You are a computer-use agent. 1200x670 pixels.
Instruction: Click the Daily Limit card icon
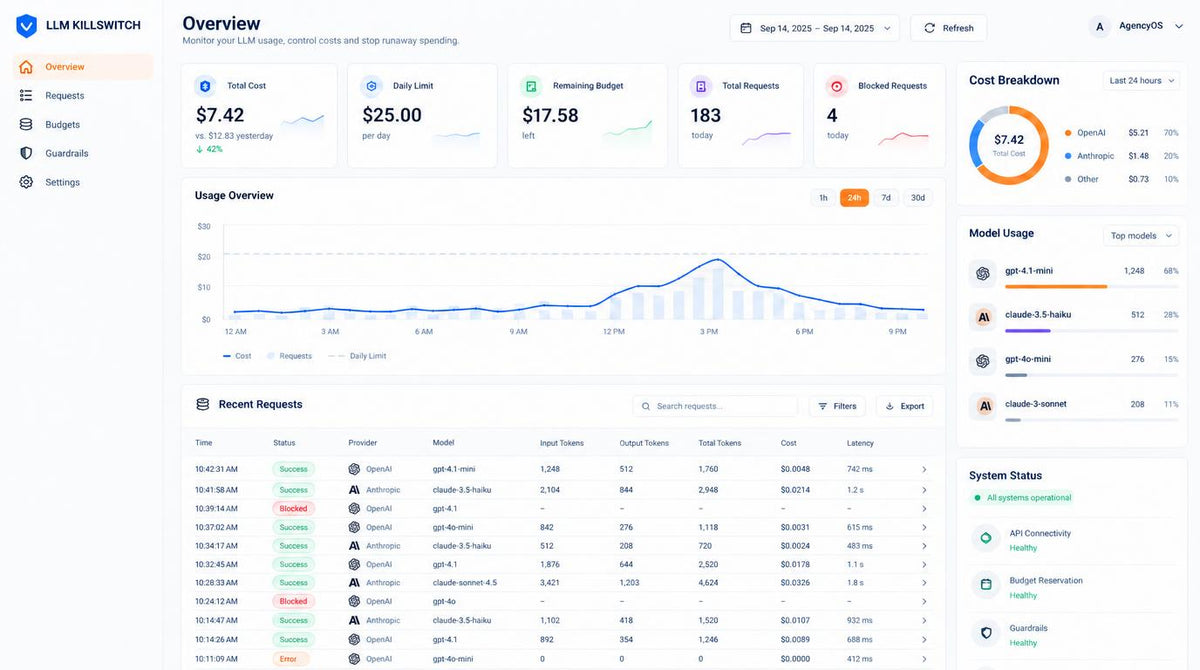[371, 86]
